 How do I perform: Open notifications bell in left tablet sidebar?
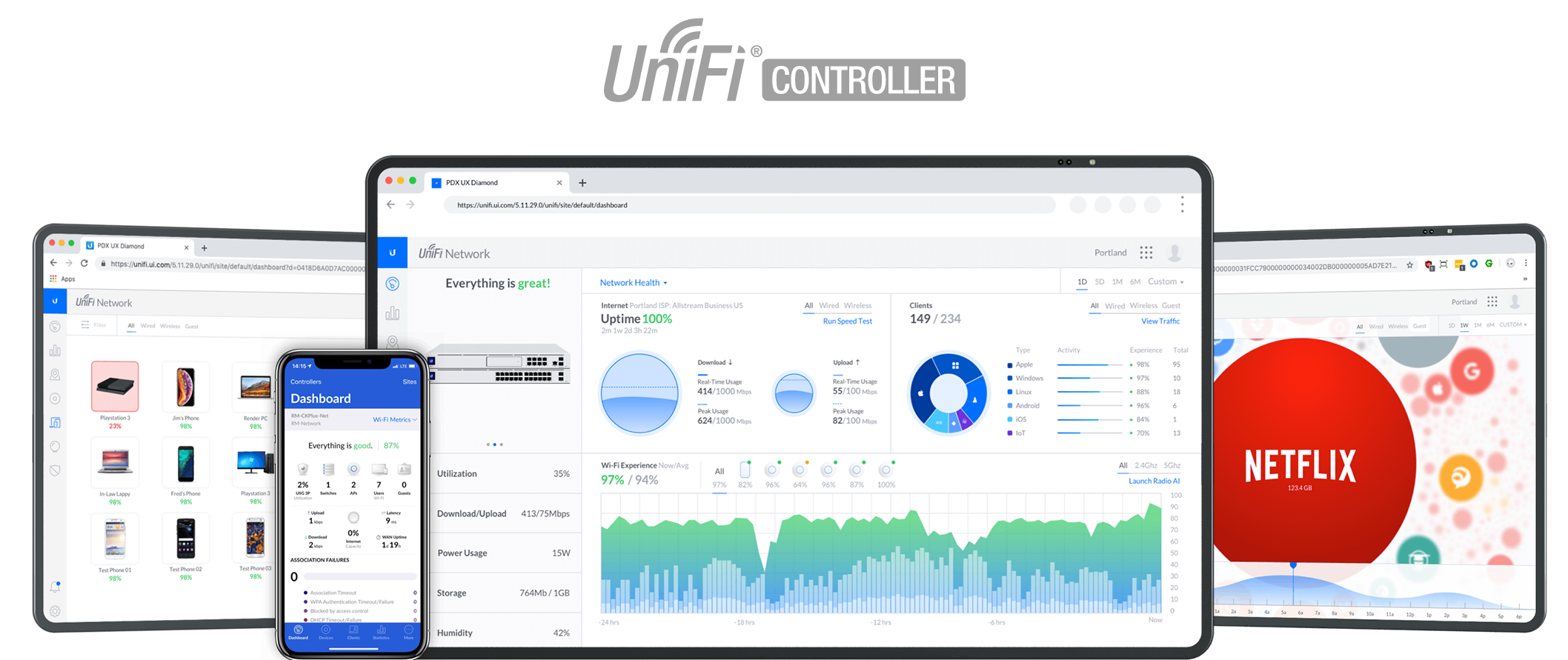tap(56, 587)
